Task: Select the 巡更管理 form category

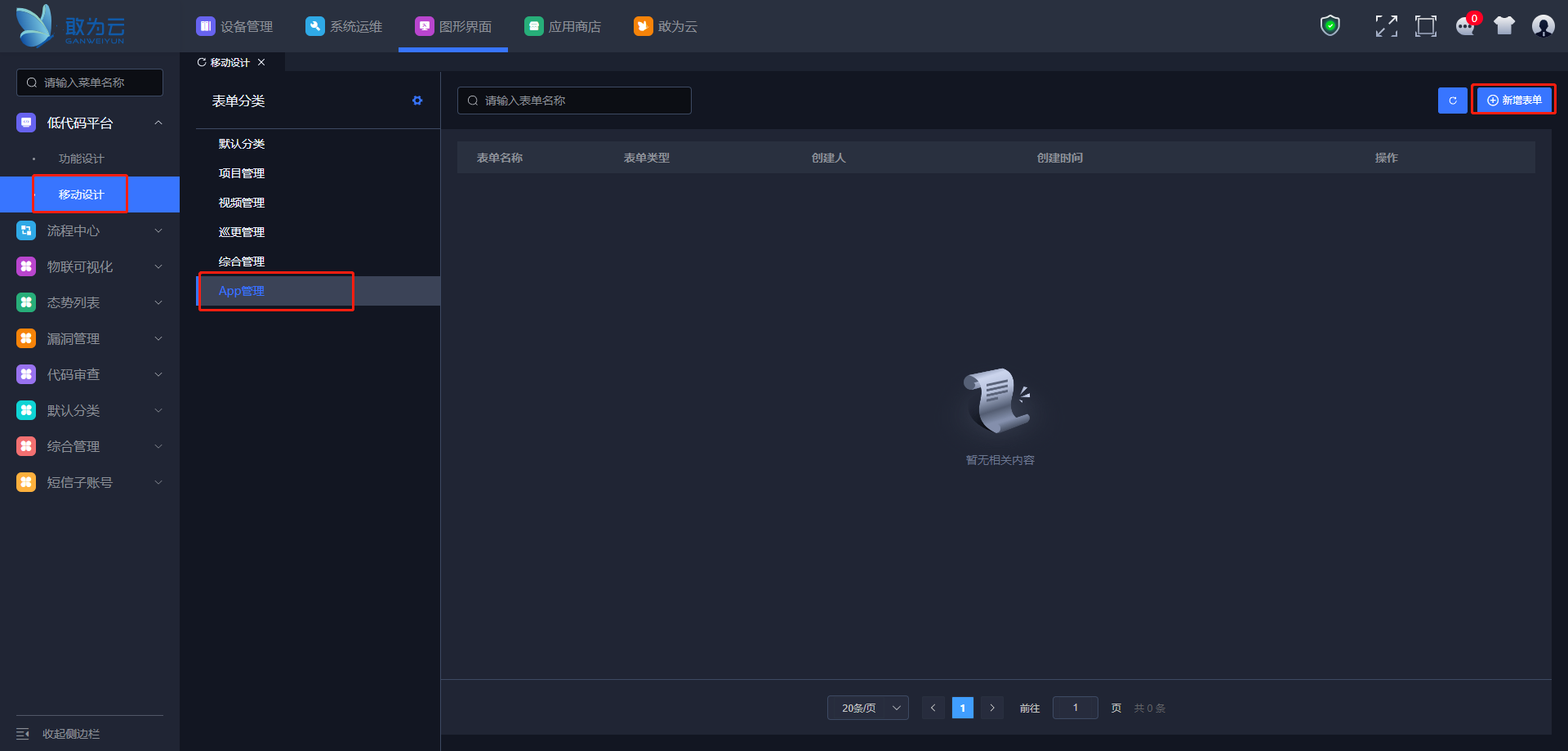Action: (x=318, y=232)
